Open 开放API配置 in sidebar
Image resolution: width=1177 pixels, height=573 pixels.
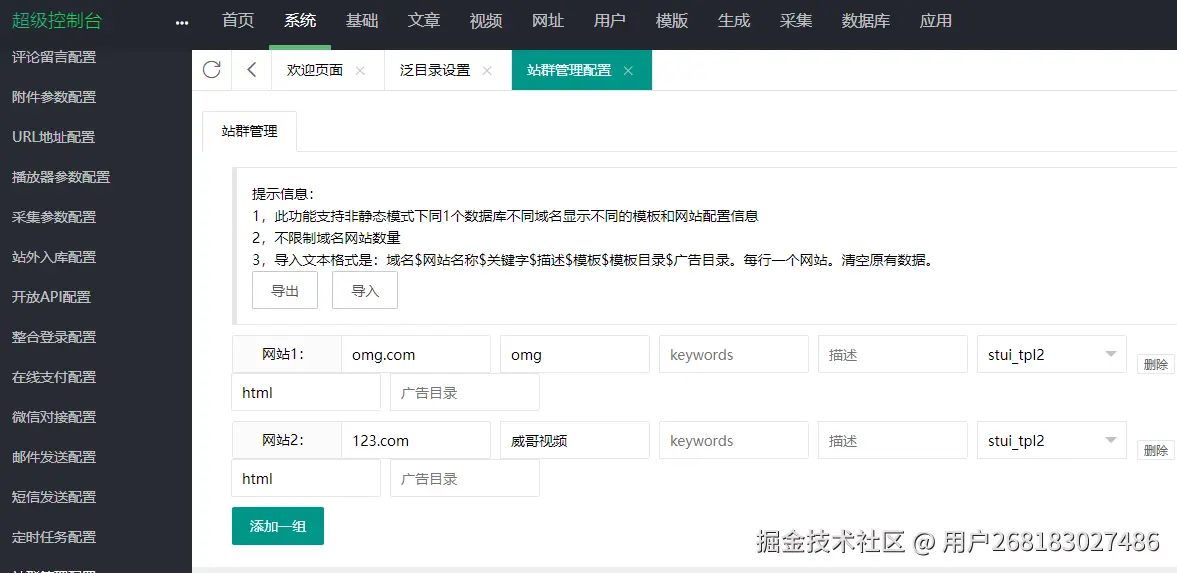click(52, 297)
